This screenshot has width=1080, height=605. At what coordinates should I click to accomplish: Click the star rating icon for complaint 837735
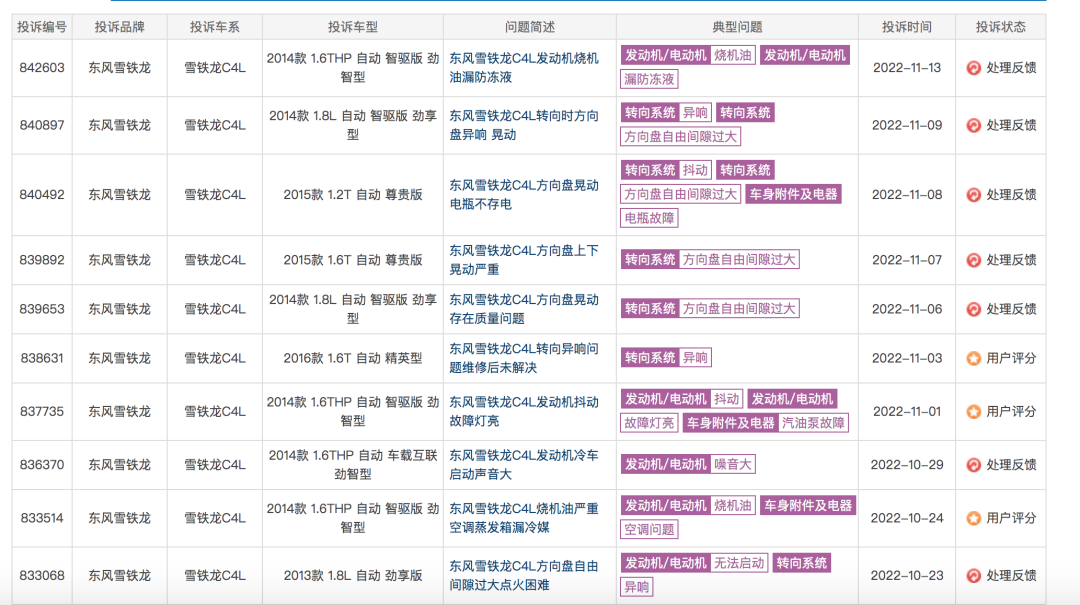pos(973,412)
